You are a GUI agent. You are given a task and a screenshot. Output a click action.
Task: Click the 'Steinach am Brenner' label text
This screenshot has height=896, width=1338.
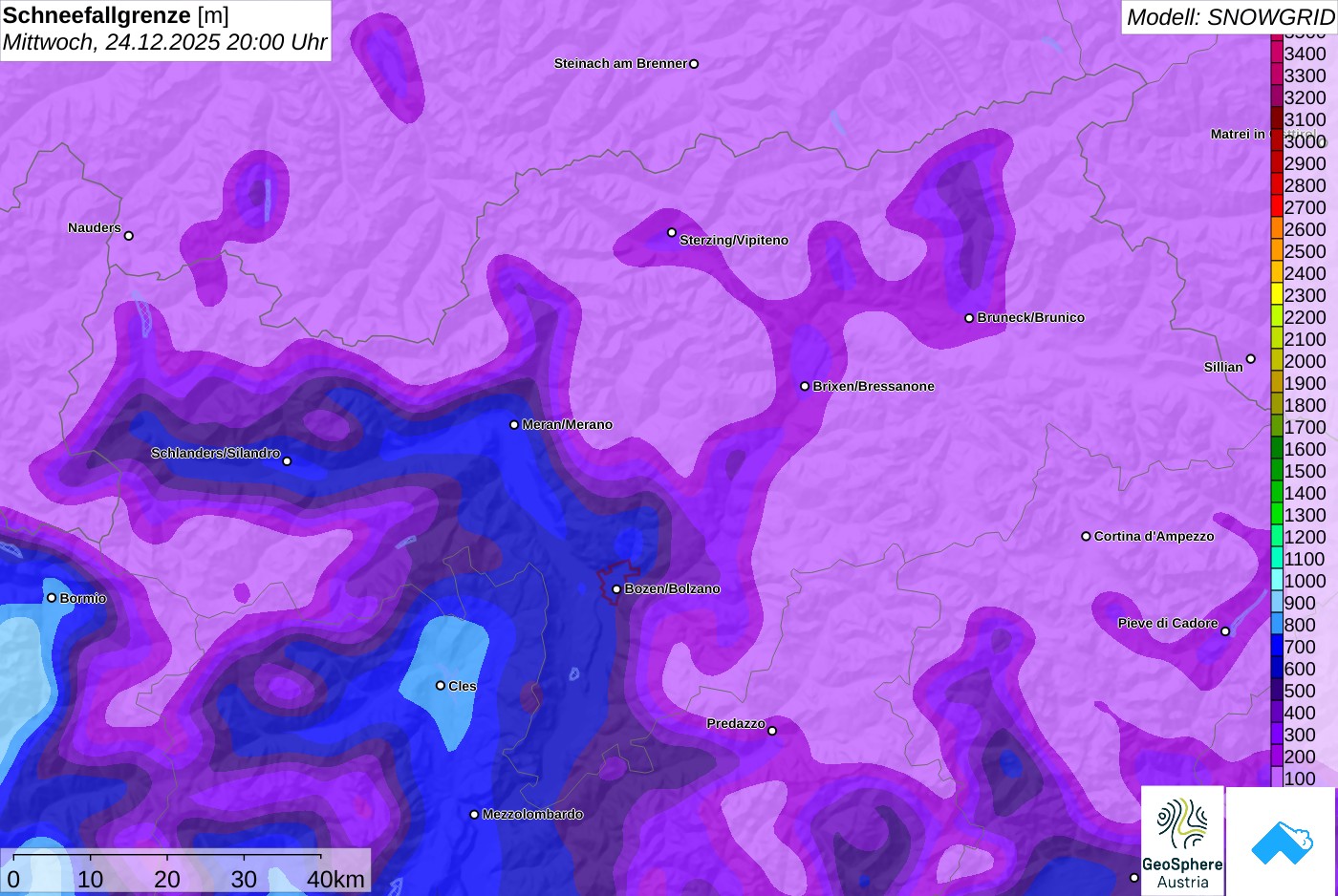(x=620, y=63)
